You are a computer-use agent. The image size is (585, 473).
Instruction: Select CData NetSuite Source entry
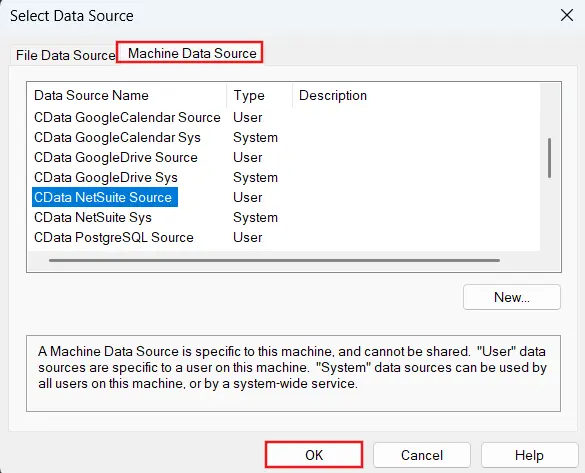pos(105,197)
